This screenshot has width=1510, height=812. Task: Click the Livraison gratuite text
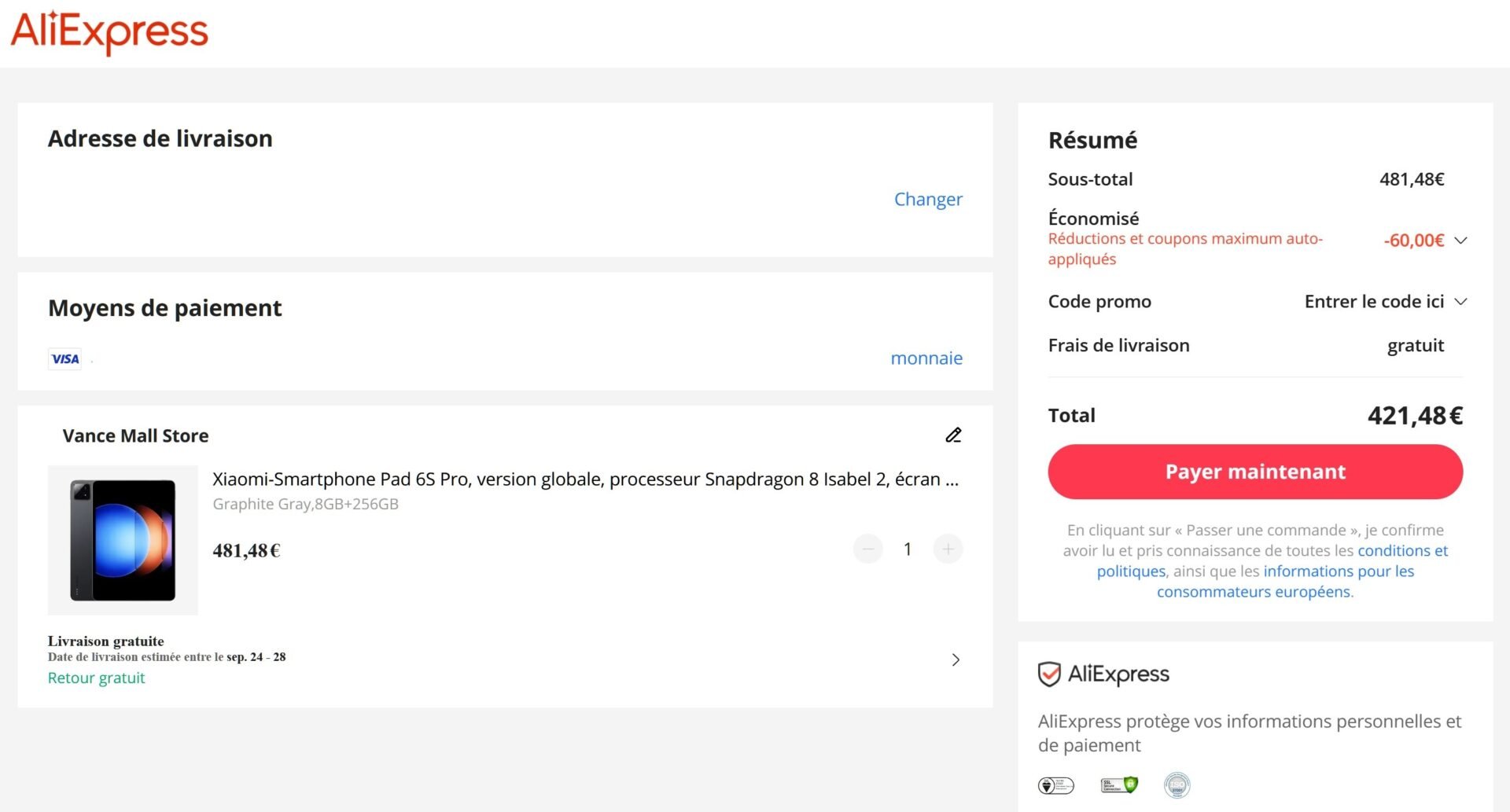(x=105, y=641)
